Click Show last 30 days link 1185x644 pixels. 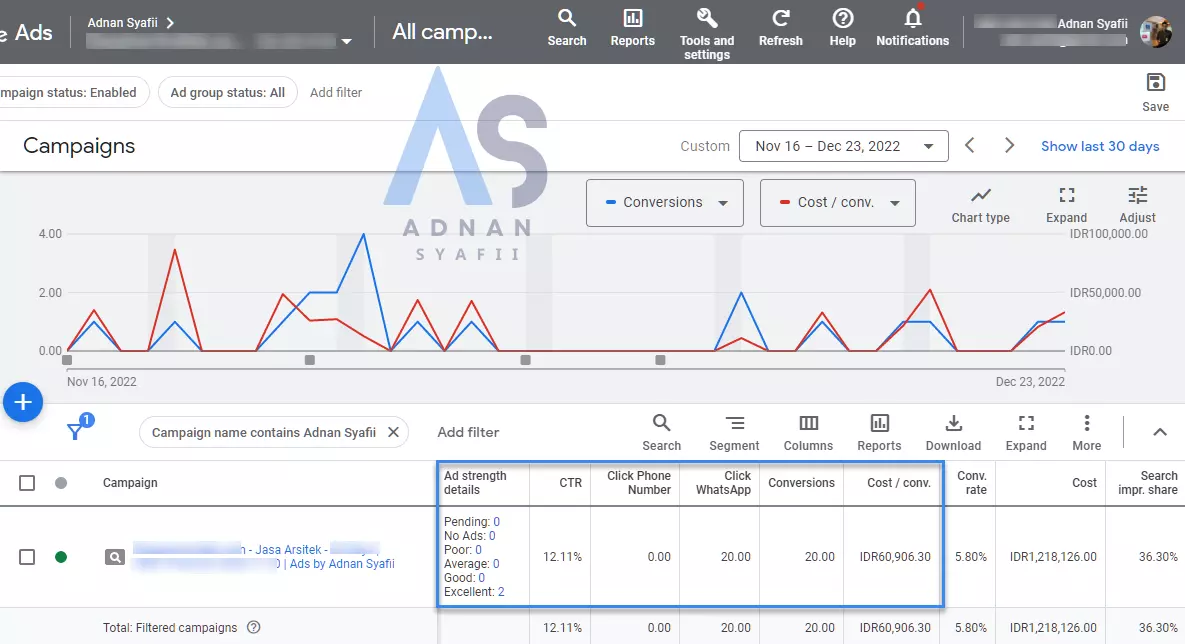pos(1100,146)
